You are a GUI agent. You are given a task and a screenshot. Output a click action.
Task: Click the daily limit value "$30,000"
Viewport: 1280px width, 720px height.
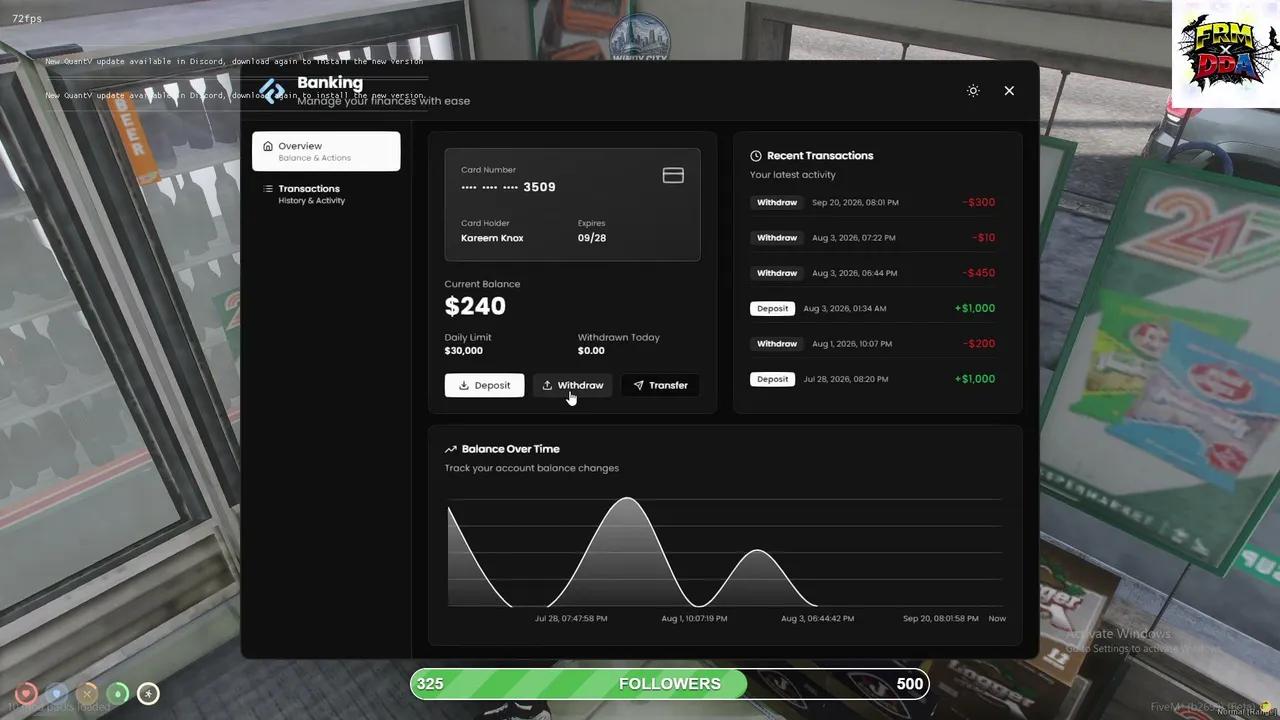(464, 351)
